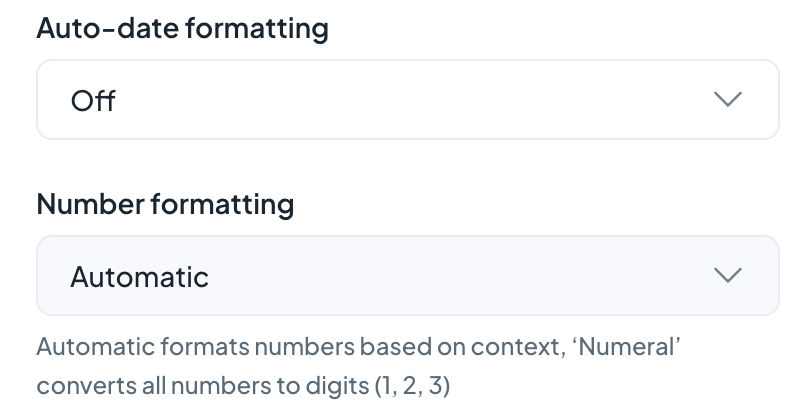Click the word 'Numeral' in the description
The width and height of the screenshot is (802, 420).
tap(626, 346)
